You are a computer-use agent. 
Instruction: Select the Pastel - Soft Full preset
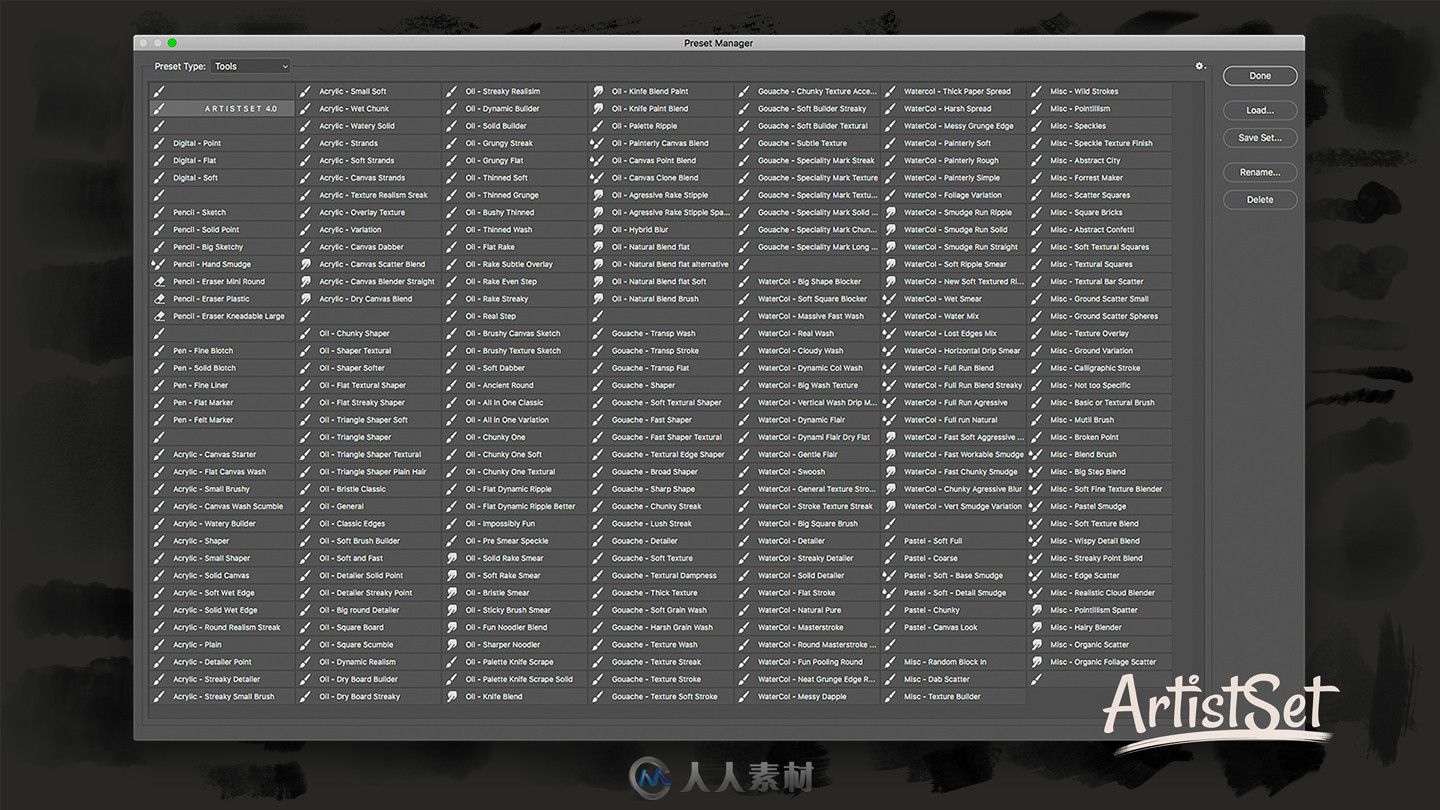(952, 541)
